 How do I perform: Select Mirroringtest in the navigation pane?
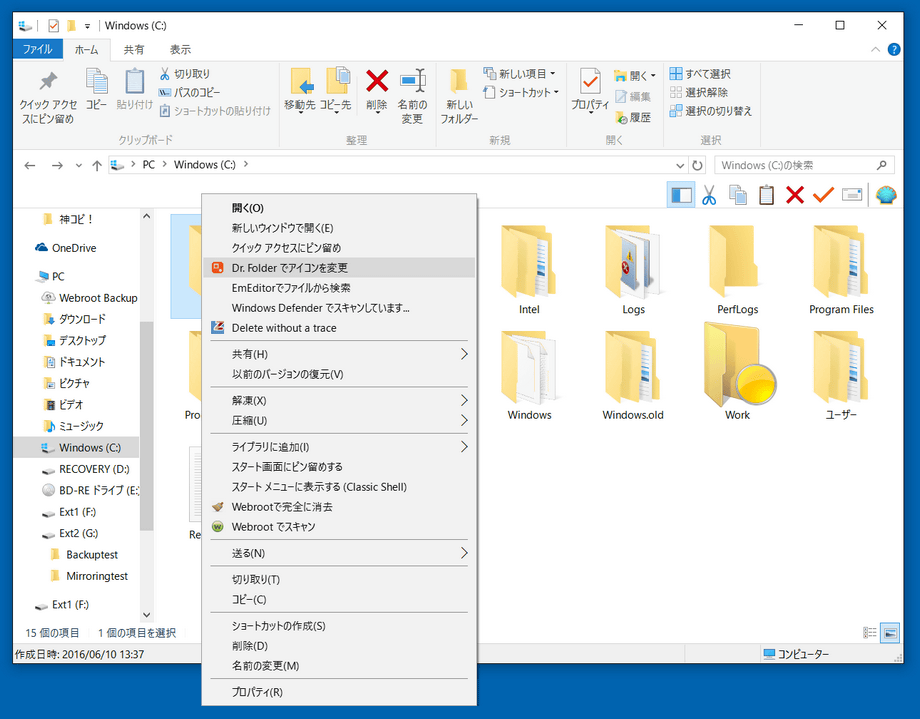point(97,576)
